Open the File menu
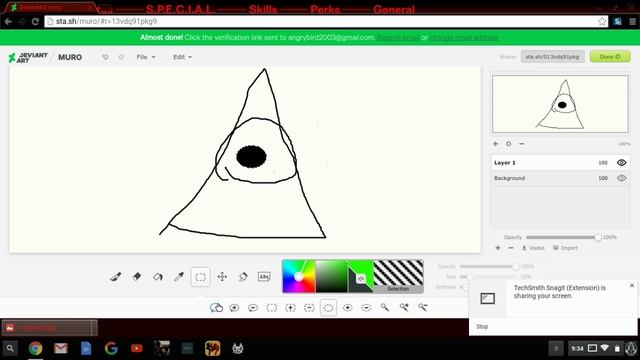This screenshot has width=640, height=360. tap(146, 57)
